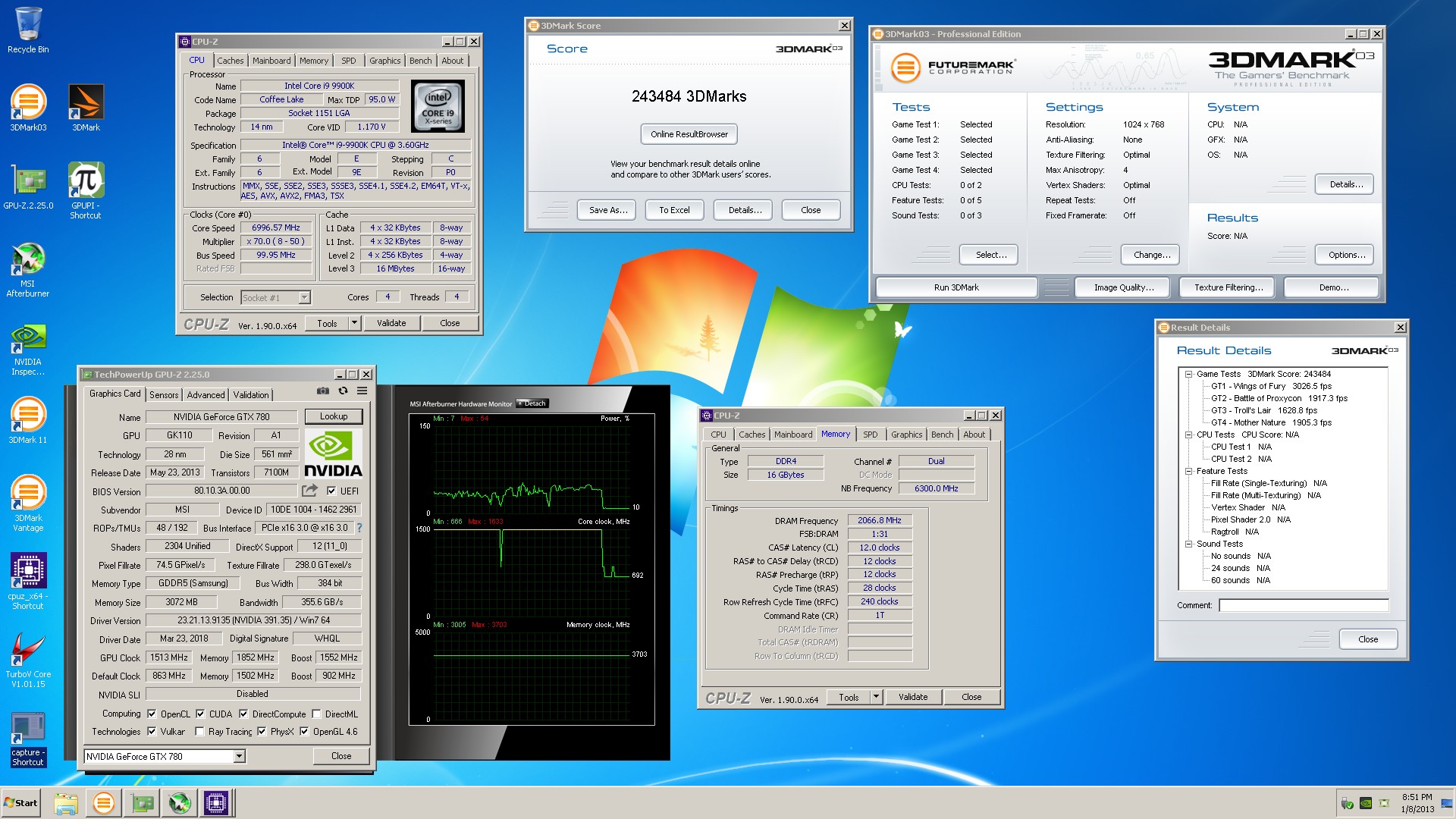Click the Lookup button in GPU-Z

(x=334, y=416)
